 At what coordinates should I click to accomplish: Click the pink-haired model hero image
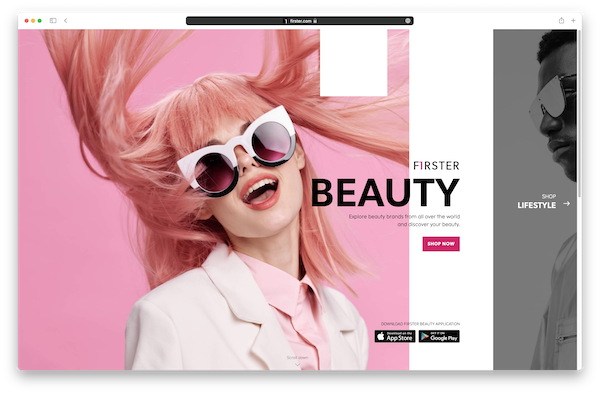[x=213, y=200]
